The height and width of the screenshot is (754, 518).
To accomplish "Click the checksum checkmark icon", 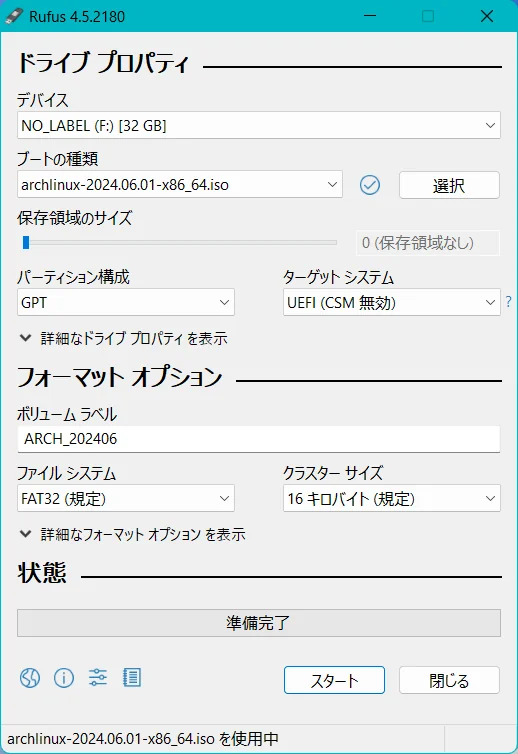I will 370,185.
